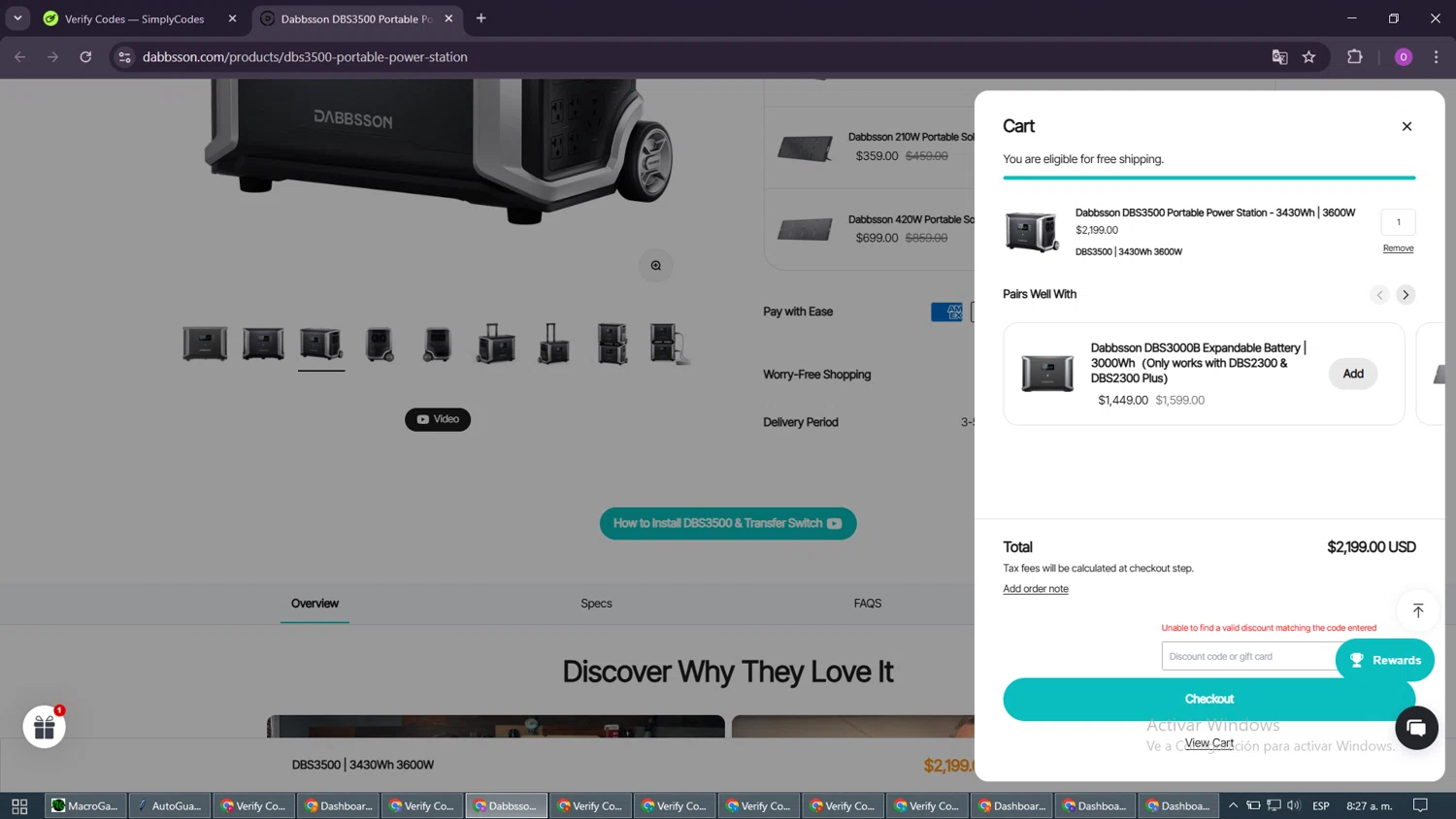Select the fourth product thumbnail
Viewport: 1456px width, 819px height.
(380, 344)
